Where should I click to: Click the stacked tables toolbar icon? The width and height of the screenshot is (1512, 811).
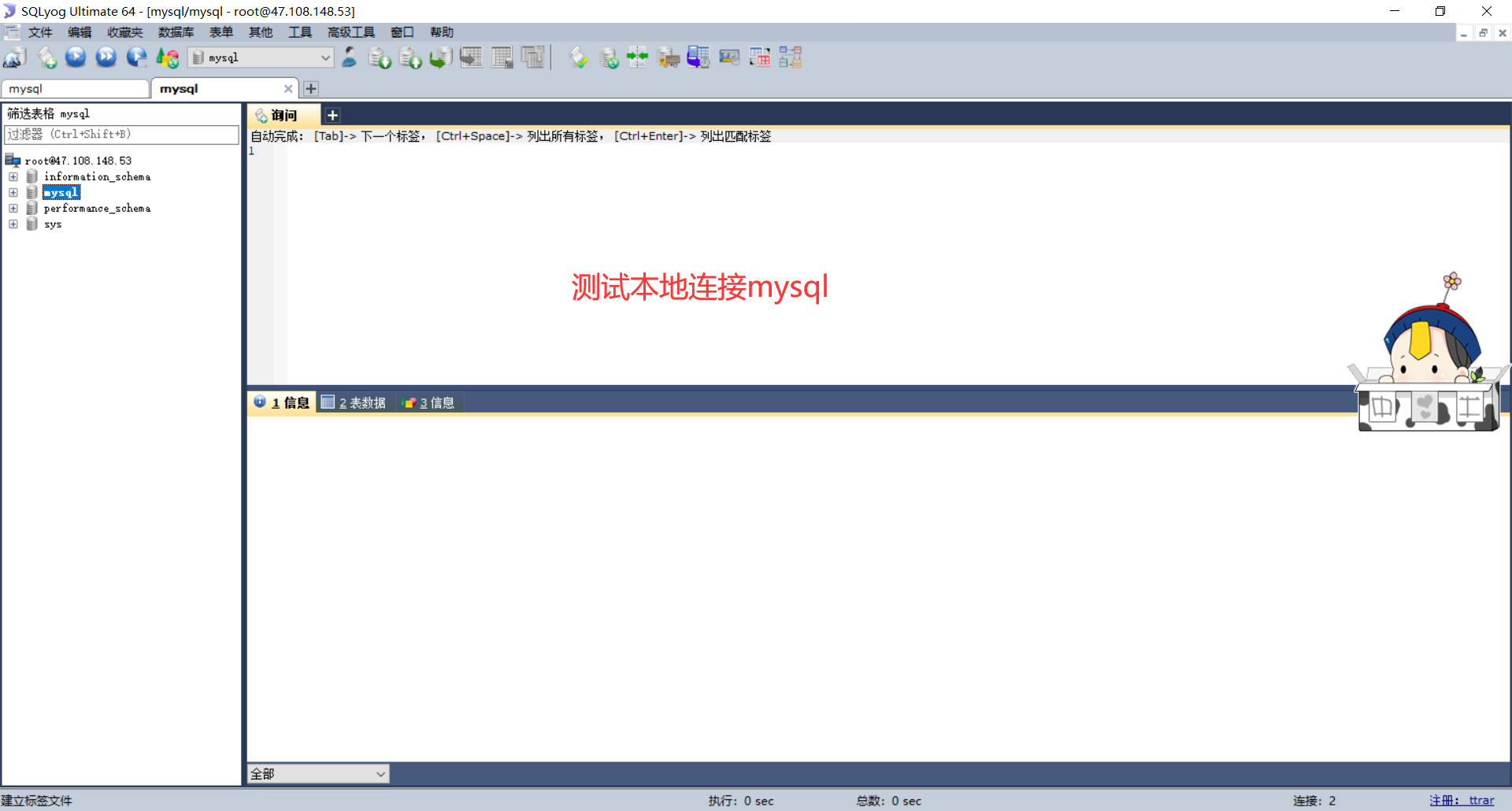click(533, 57)
